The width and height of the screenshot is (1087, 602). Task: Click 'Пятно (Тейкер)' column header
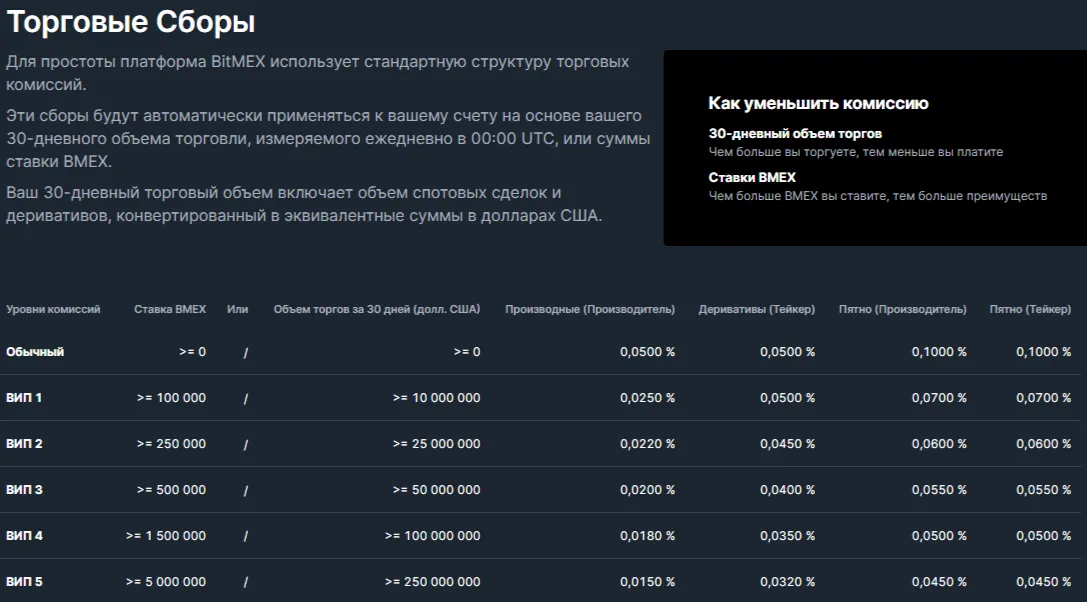(x=1030, y=309)
